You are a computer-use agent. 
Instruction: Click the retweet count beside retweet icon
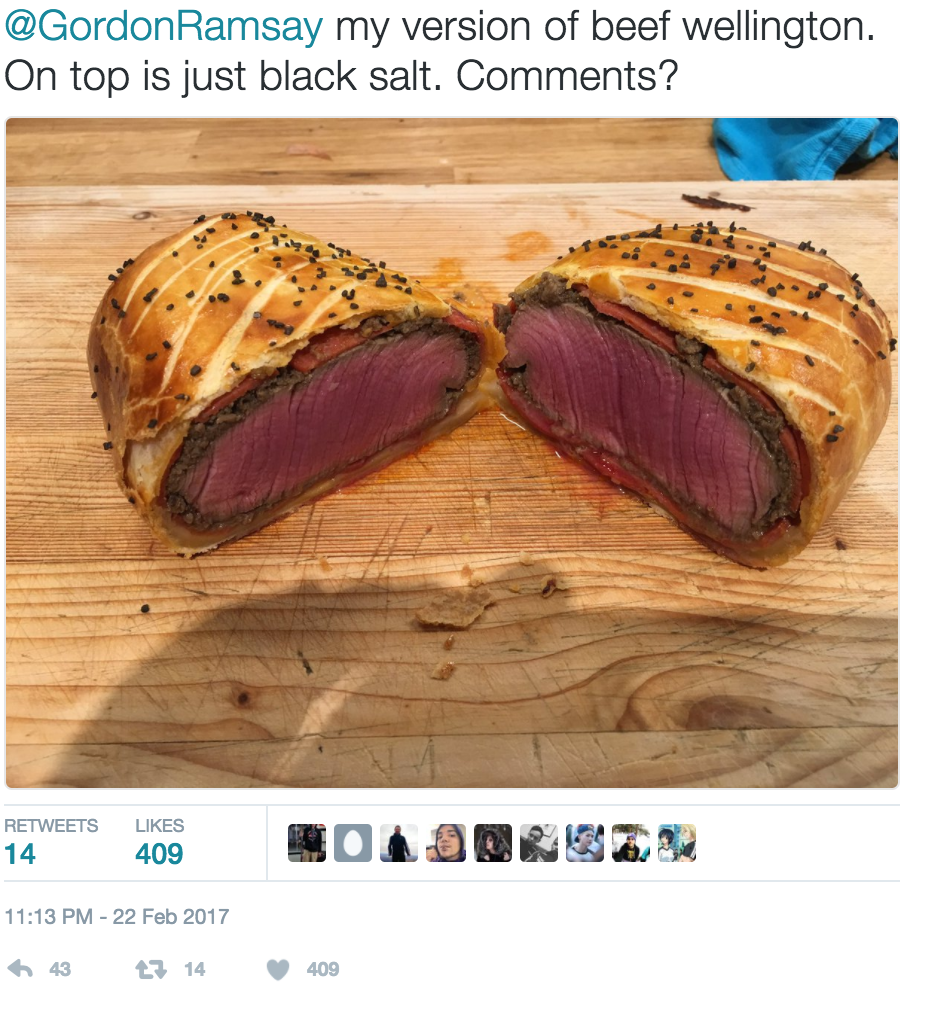coord(194,969)
